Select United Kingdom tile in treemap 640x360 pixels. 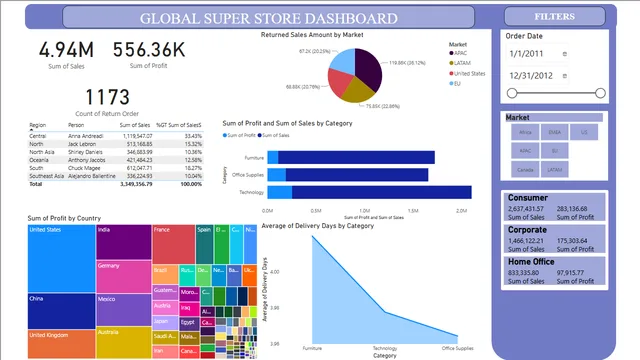62,344
